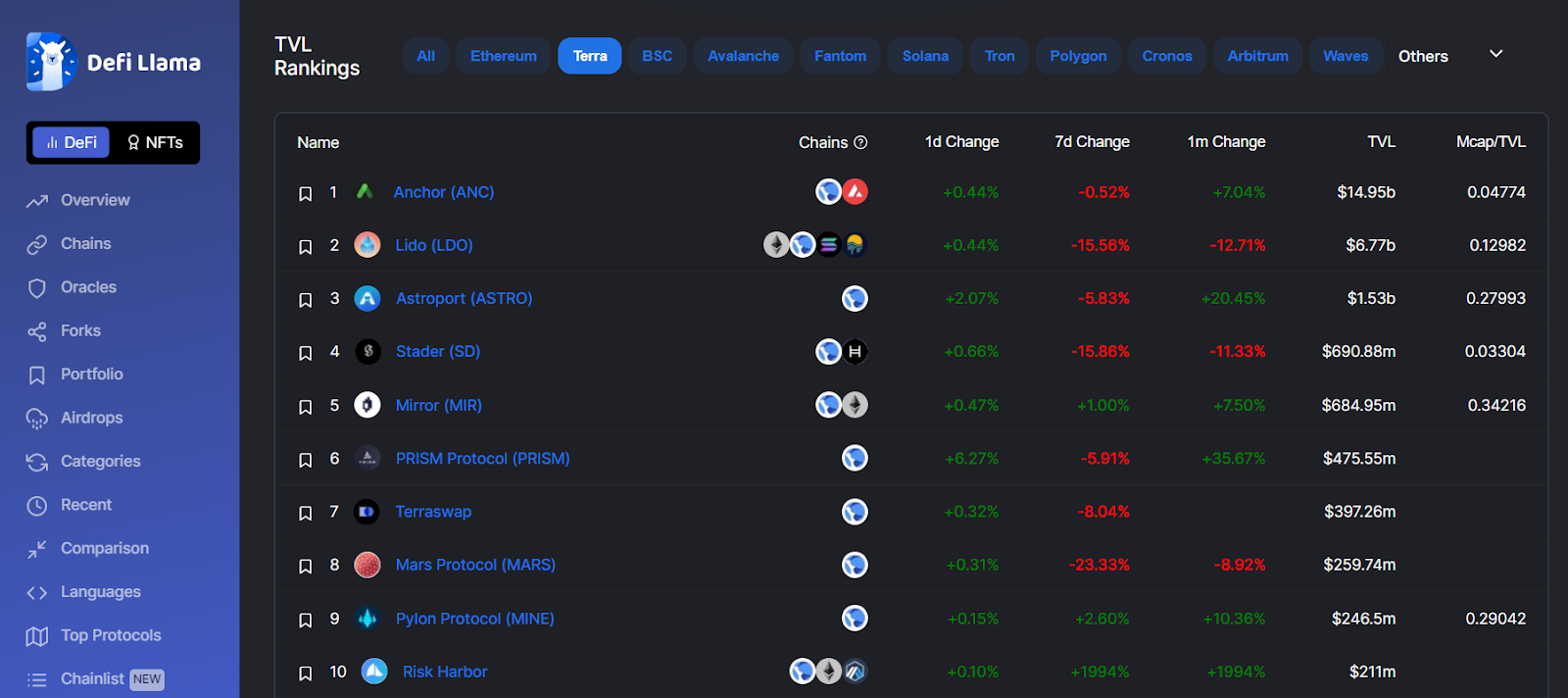Sort by the Mcap/TVL column header
Screen dimensions: 1568x698
[x=1491, y=142]
